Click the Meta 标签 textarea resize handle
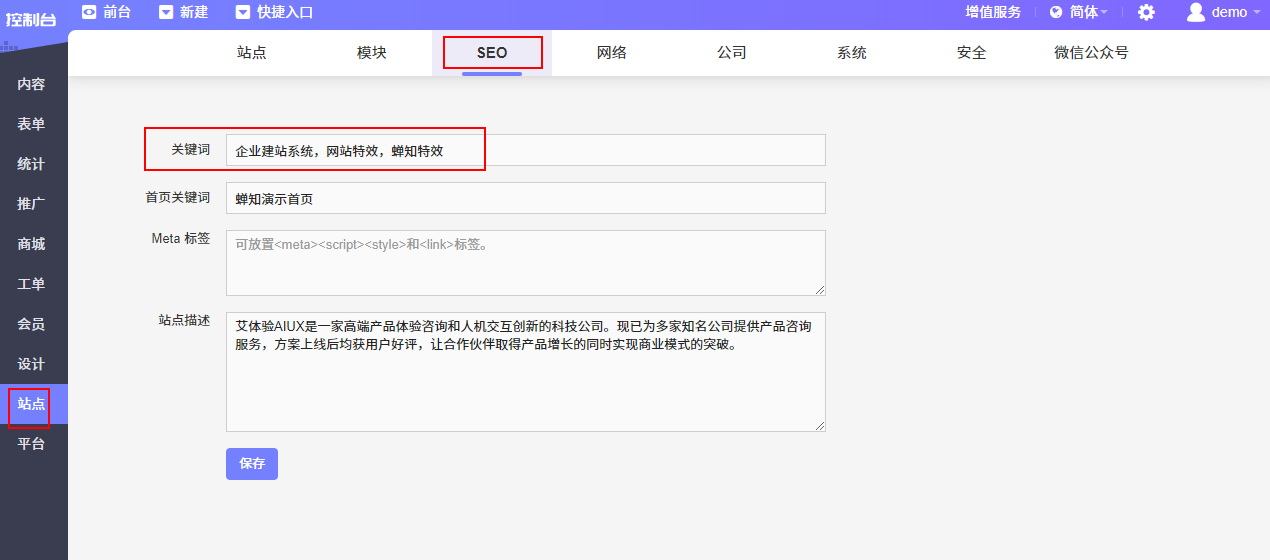The height and width of the screenshot is (560, 1270). pos(820,290)
